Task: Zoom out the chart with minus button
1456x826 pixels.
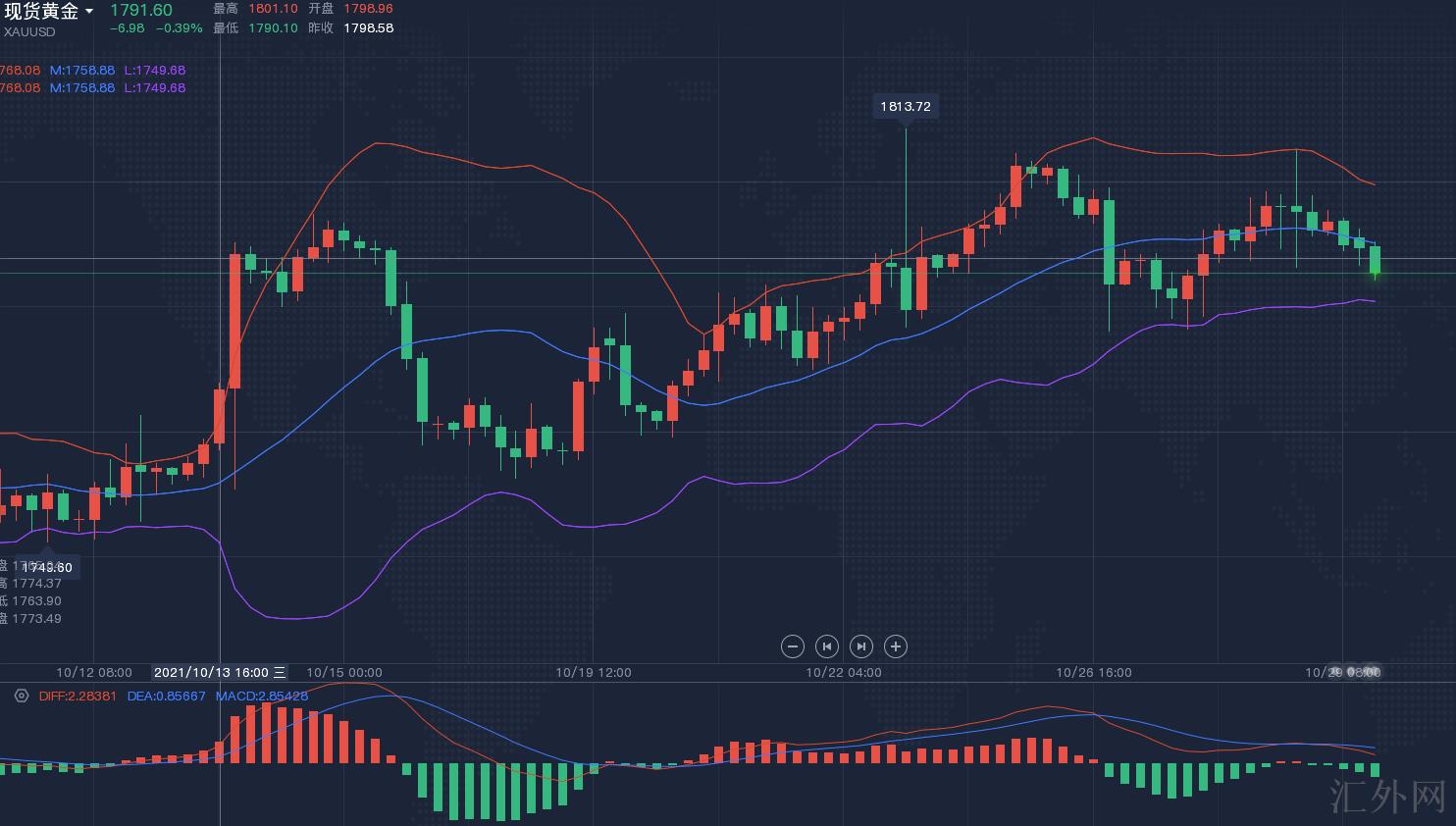Action: pos(792,646)
